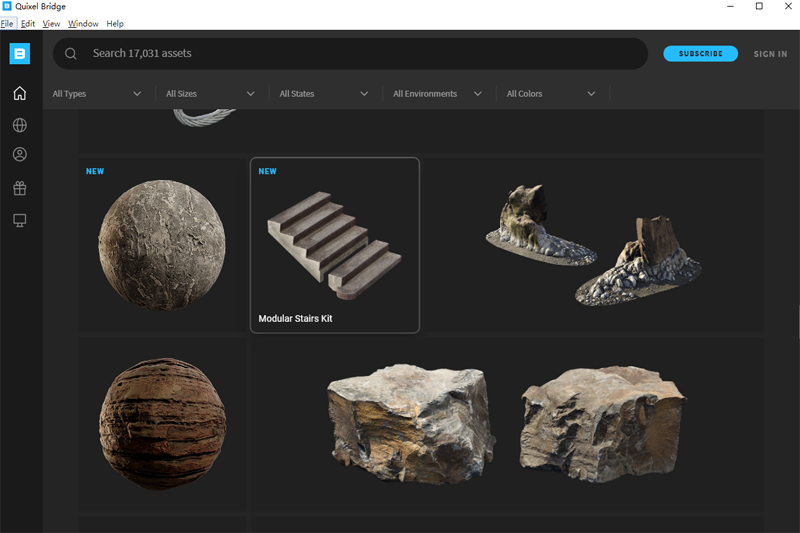This screenshot has height=533, width=800.
Task: Expand the All States filter dropdown
Action: point(324,94)
